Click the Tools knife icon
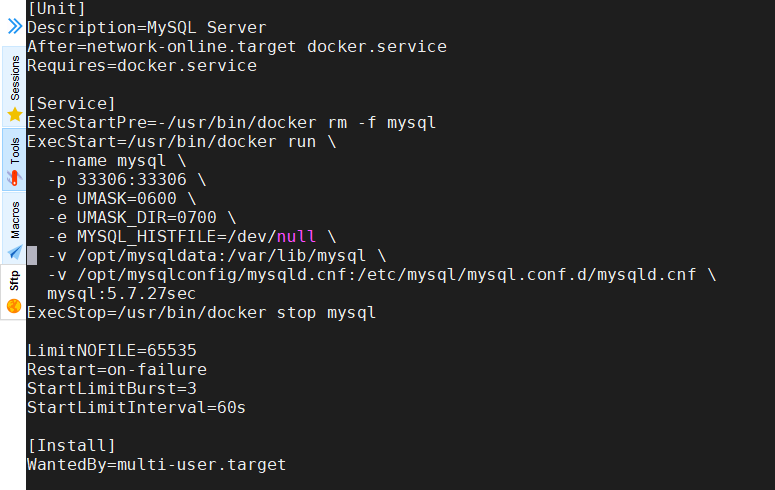The image size is (775, 490). click(14, 178)
